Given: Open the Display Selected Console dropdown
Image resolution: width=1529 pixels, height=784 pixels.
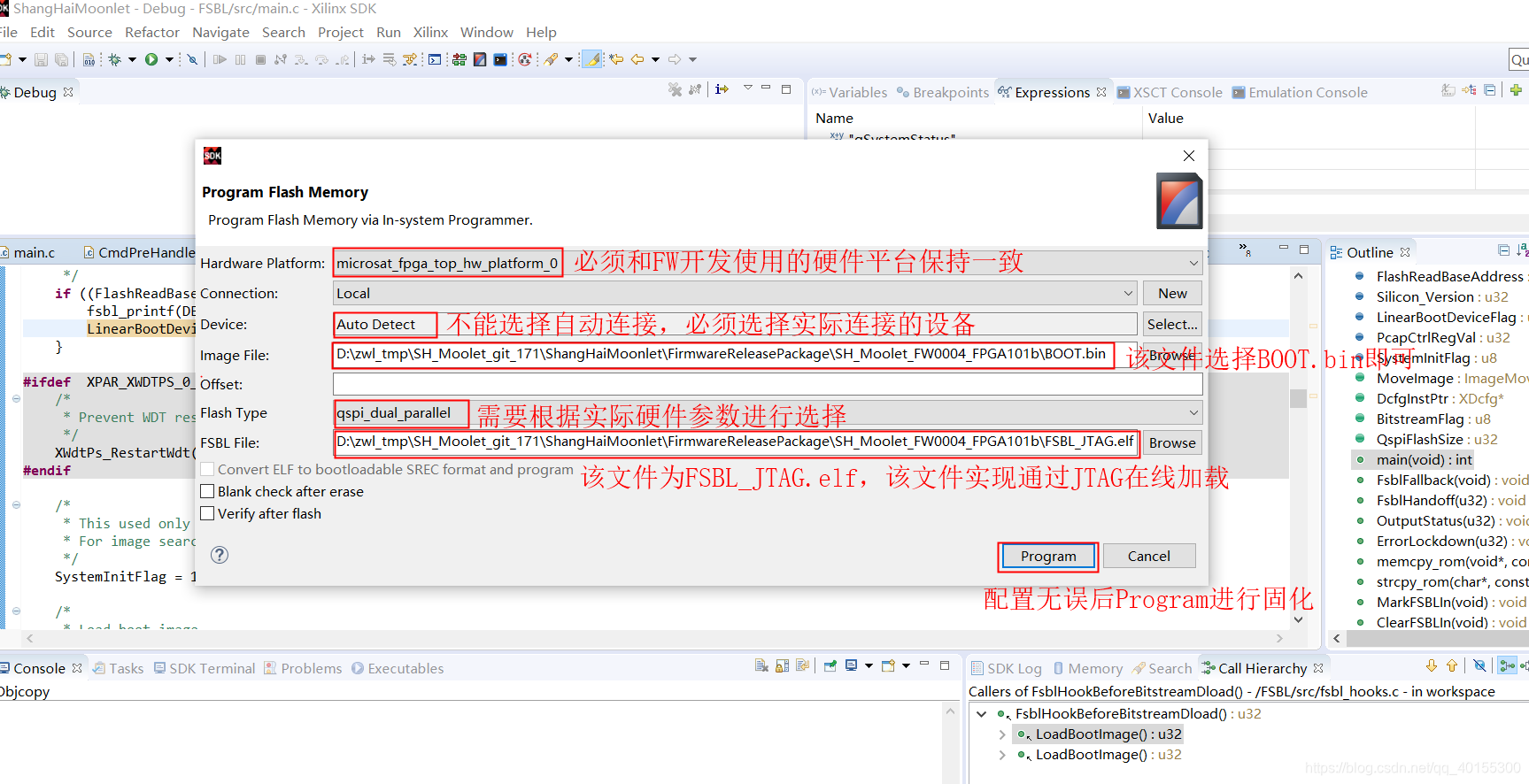Looking at the screenshot, I should coord(869,665).
